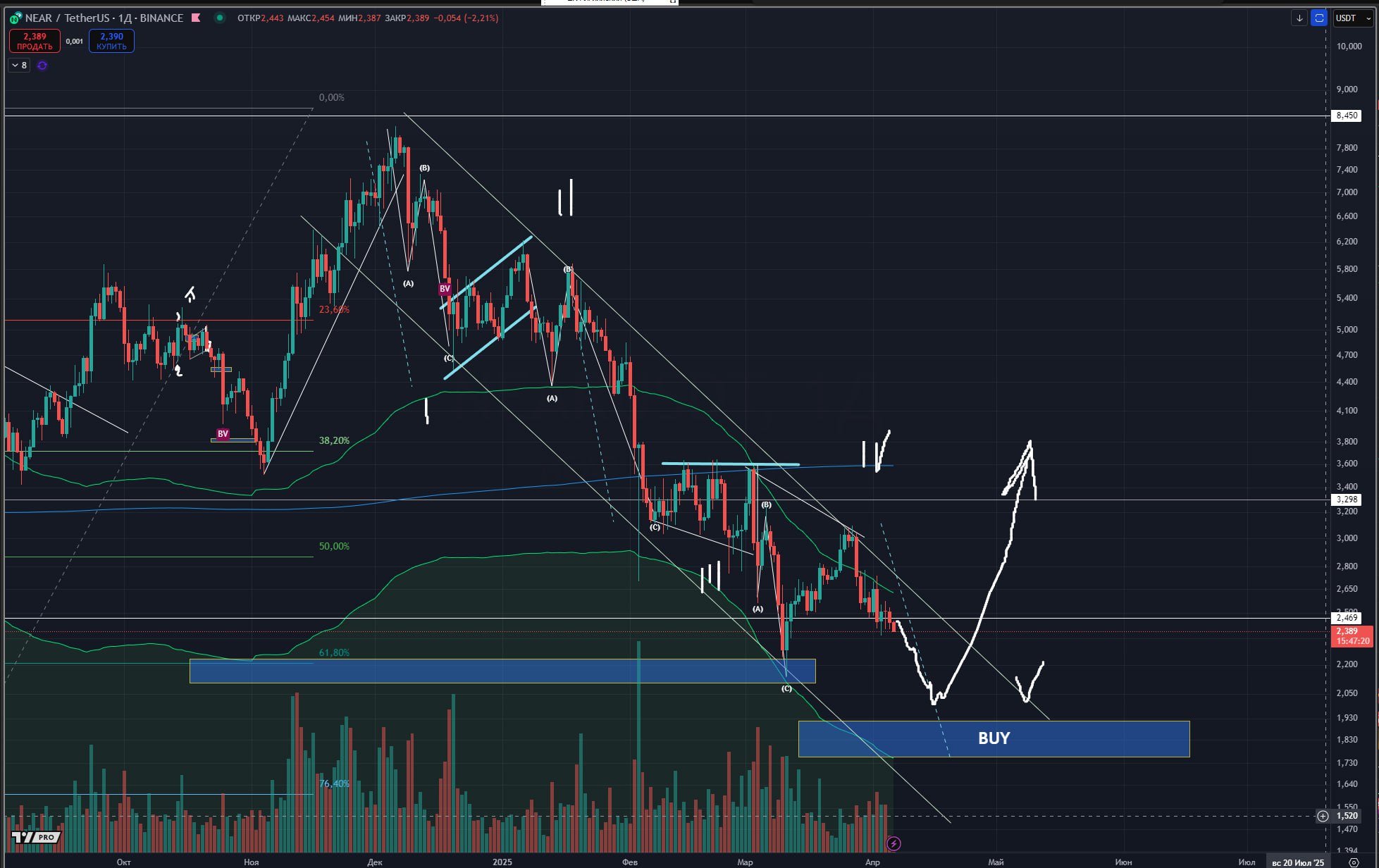The image size is (1379, 868).
Task: Click Мар on the time axis
Action: 745,862
